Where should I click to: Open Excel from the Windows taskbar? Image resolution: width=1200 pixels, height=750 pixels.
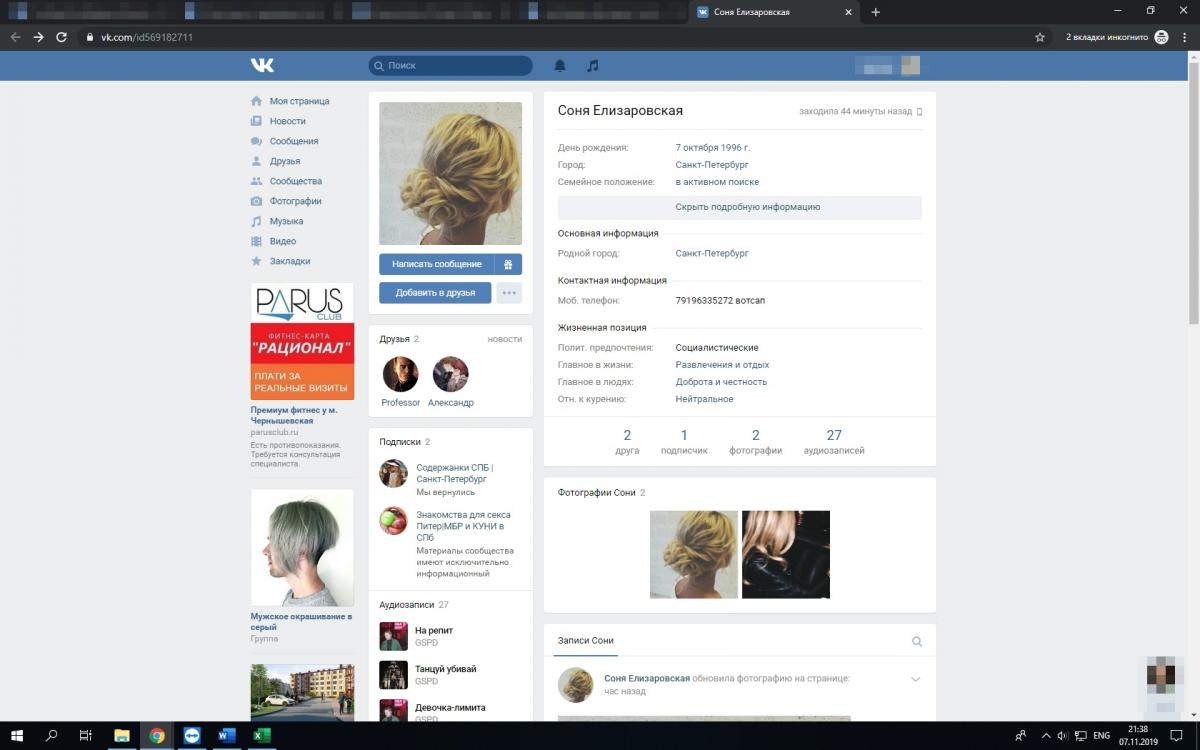(261, 736)
